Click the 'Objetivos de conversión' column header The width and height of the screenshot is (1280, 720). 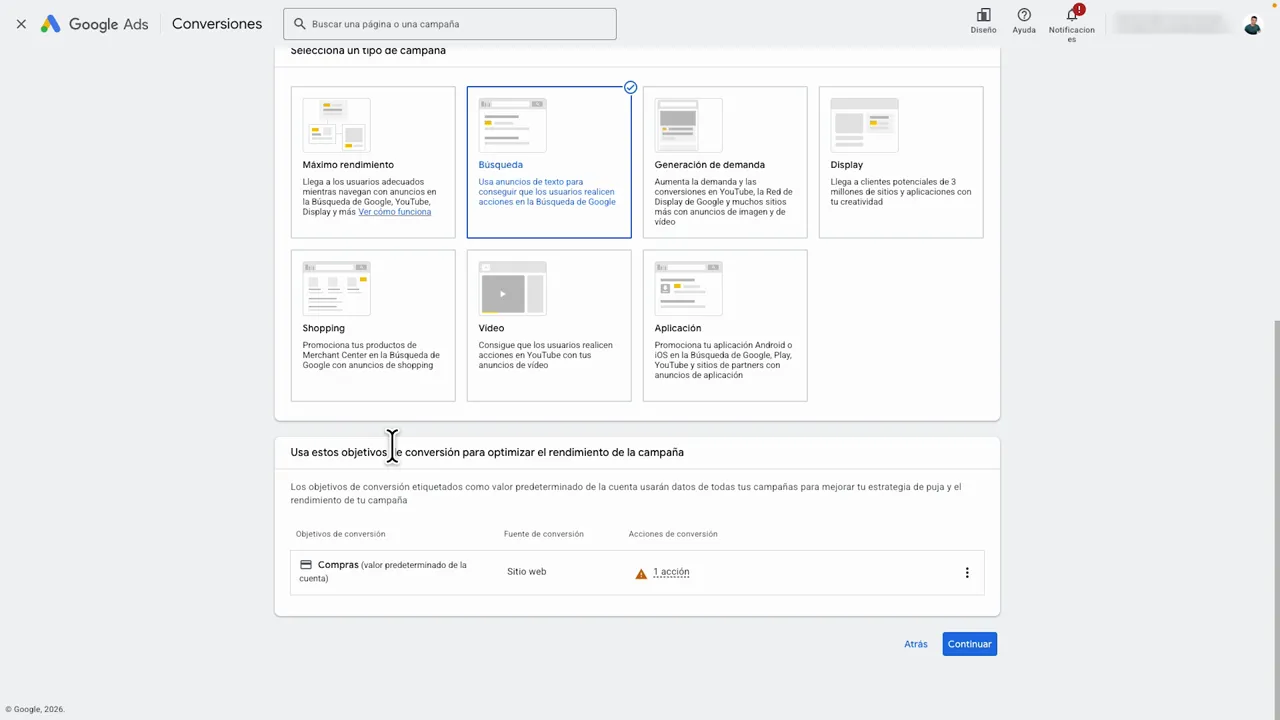click(340, 534)
